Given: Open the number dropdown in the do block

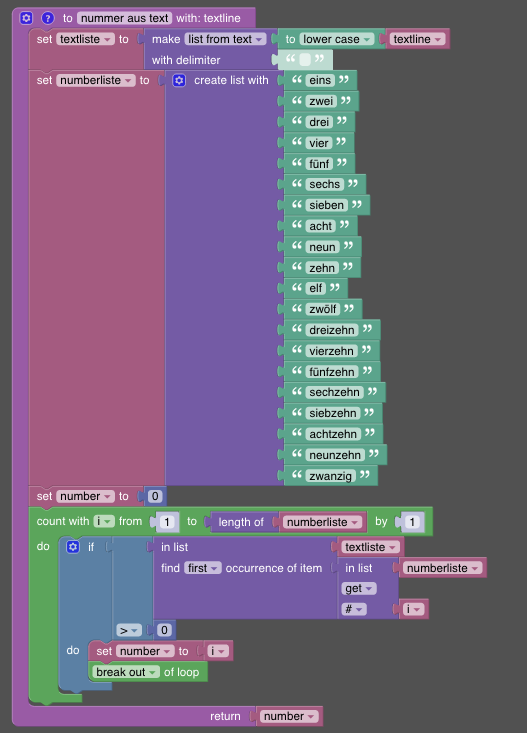Looking at the screenshot, I should pos(145,651).
